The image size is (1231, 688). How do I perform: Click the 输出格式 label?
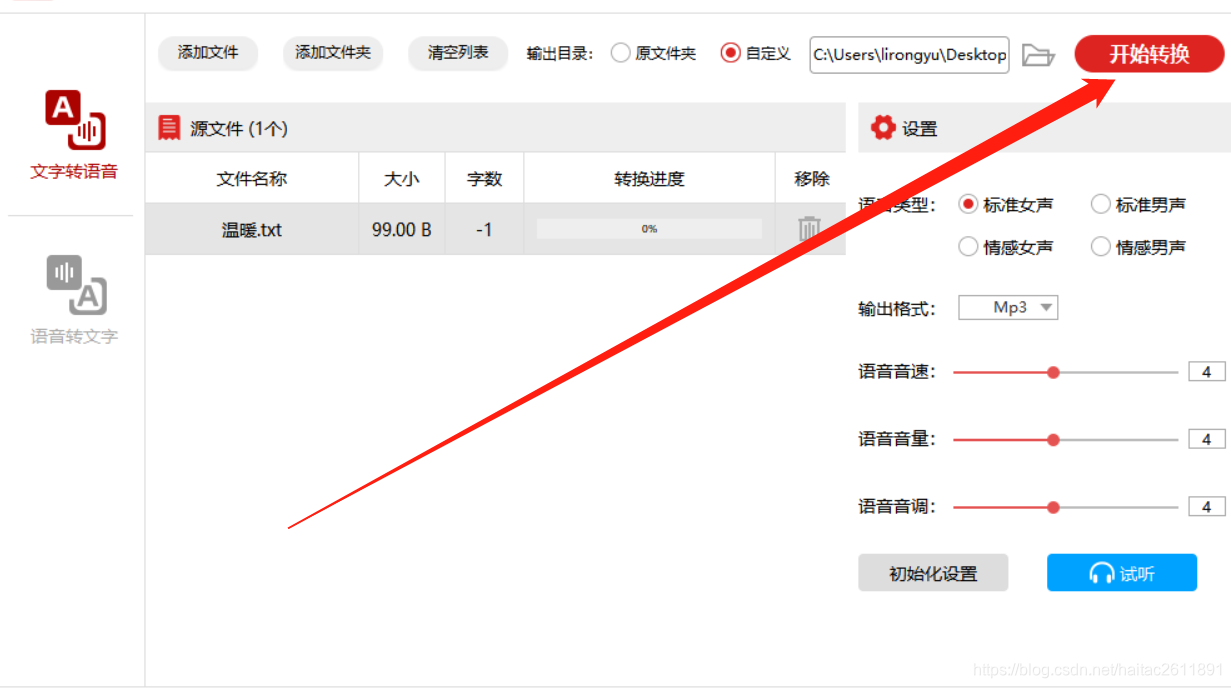[x=897, y=308]
